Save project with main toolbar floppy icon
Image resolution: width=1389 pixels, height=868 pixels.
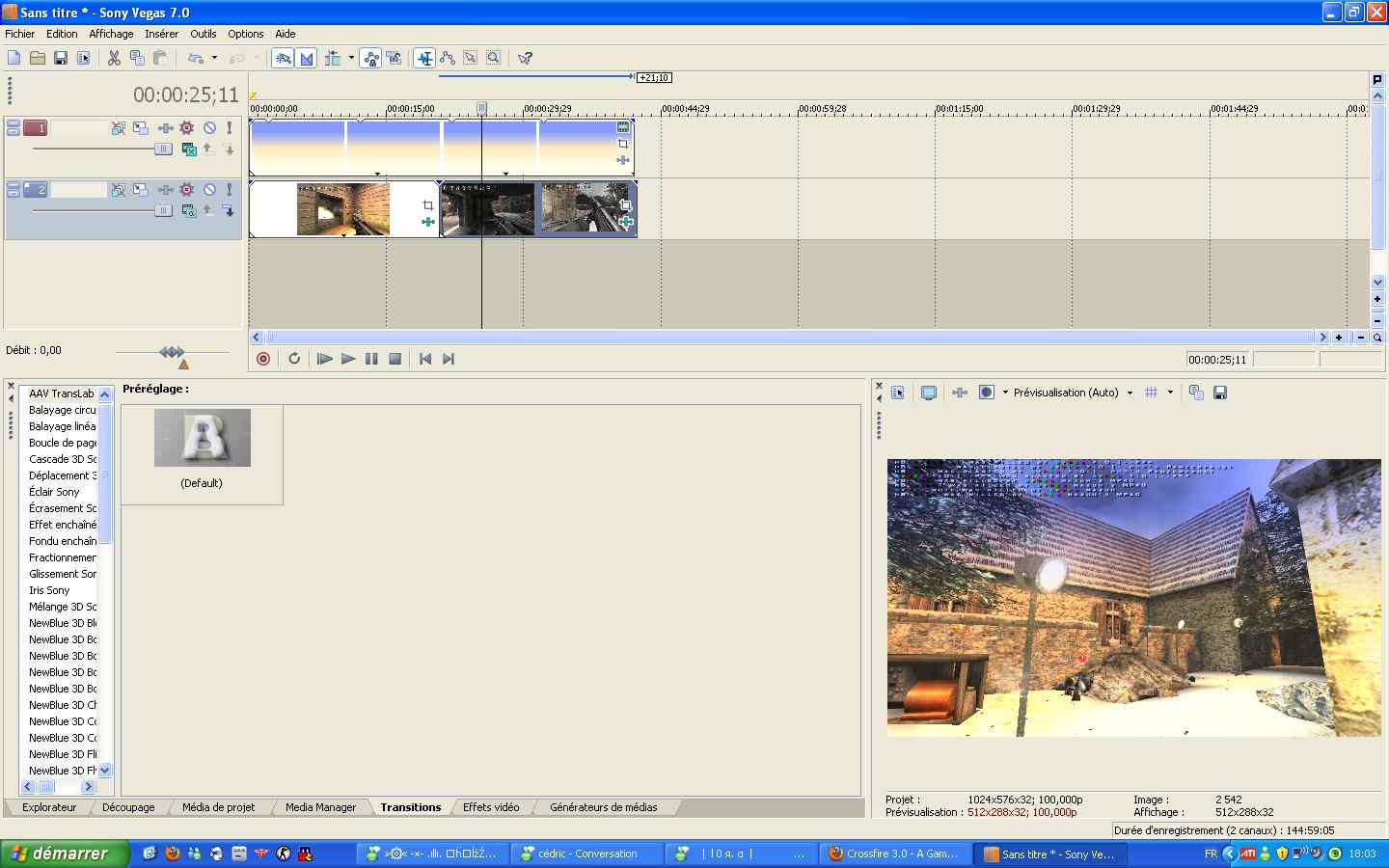coord(60,58)
